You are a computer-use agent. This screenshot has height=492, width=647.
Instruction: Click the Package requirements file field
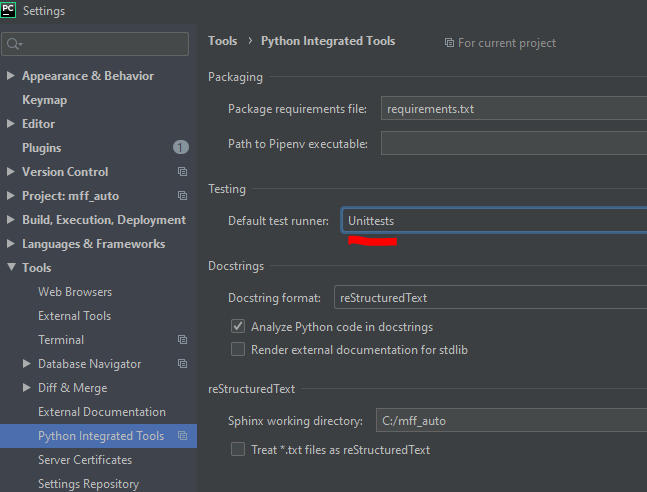514,109
